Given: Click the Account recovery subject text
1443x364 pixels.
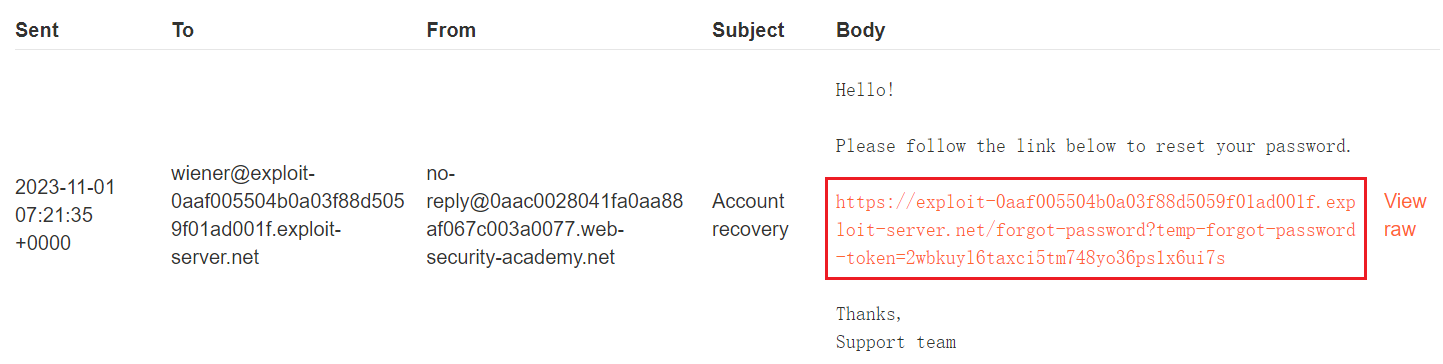Looking at the screenshot, I should click(x=750, y=215).
